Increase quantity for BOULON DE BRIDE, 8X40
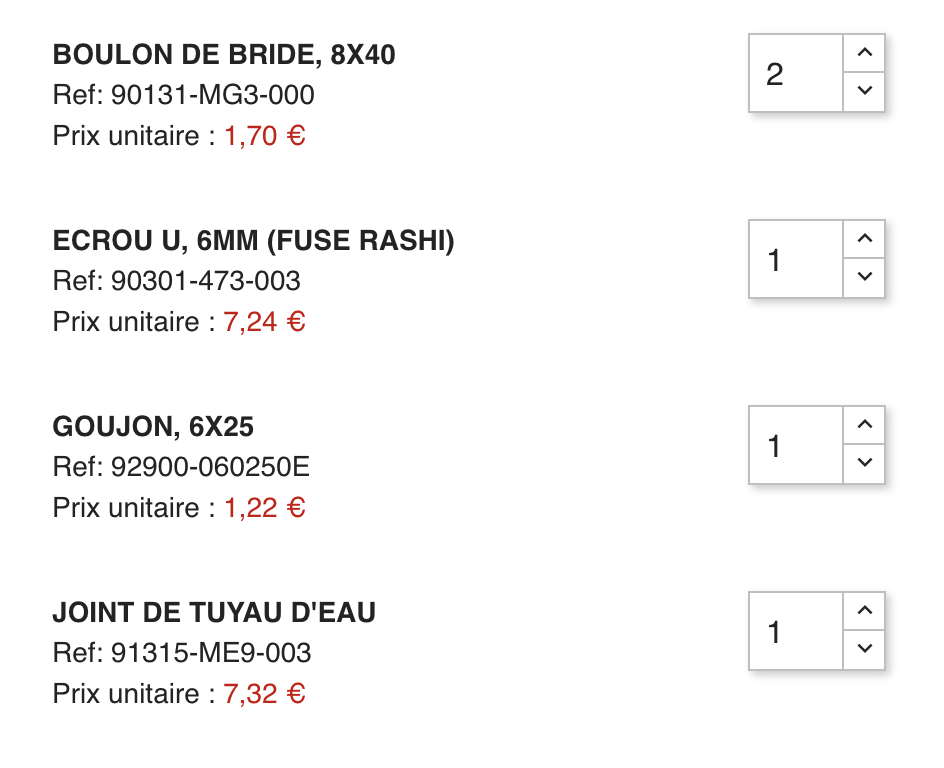The height and width of the screenshot is (768, 944). coord(865,53)
